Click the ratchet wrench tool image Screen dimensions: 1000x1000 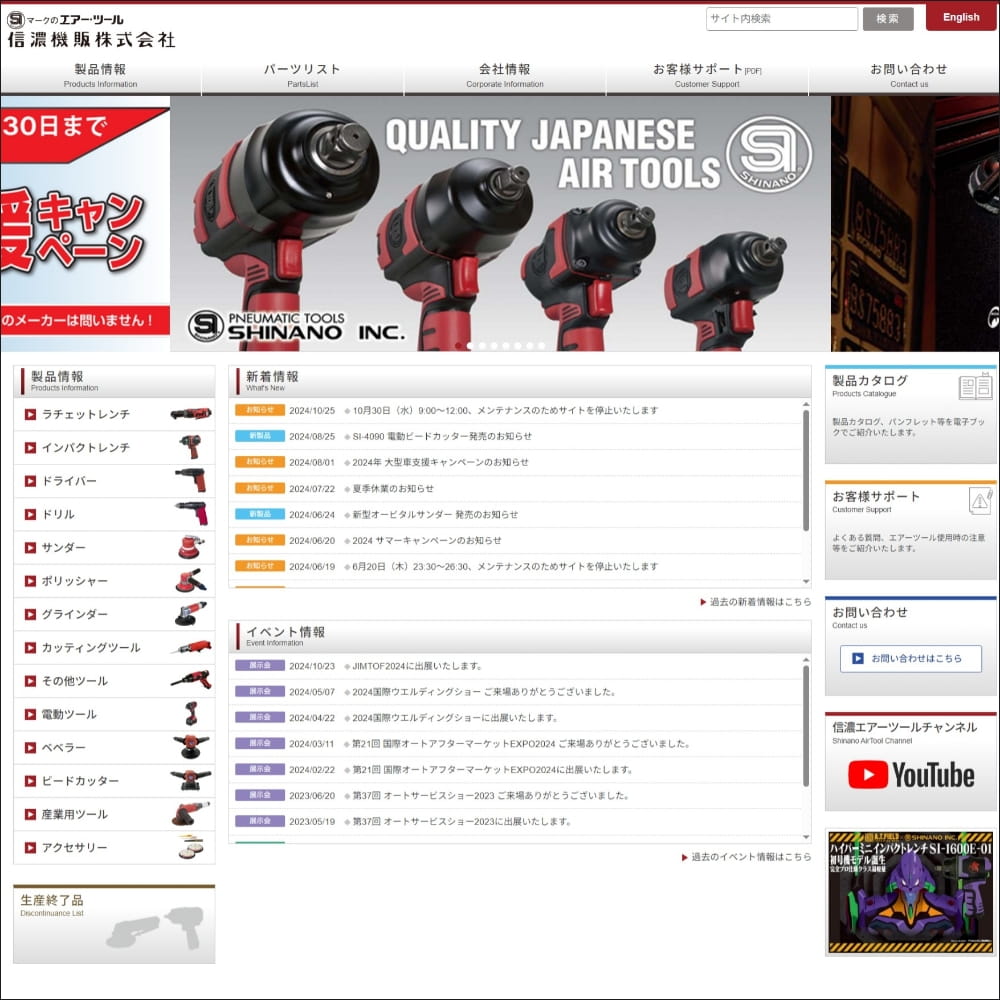tap(190, 414)
